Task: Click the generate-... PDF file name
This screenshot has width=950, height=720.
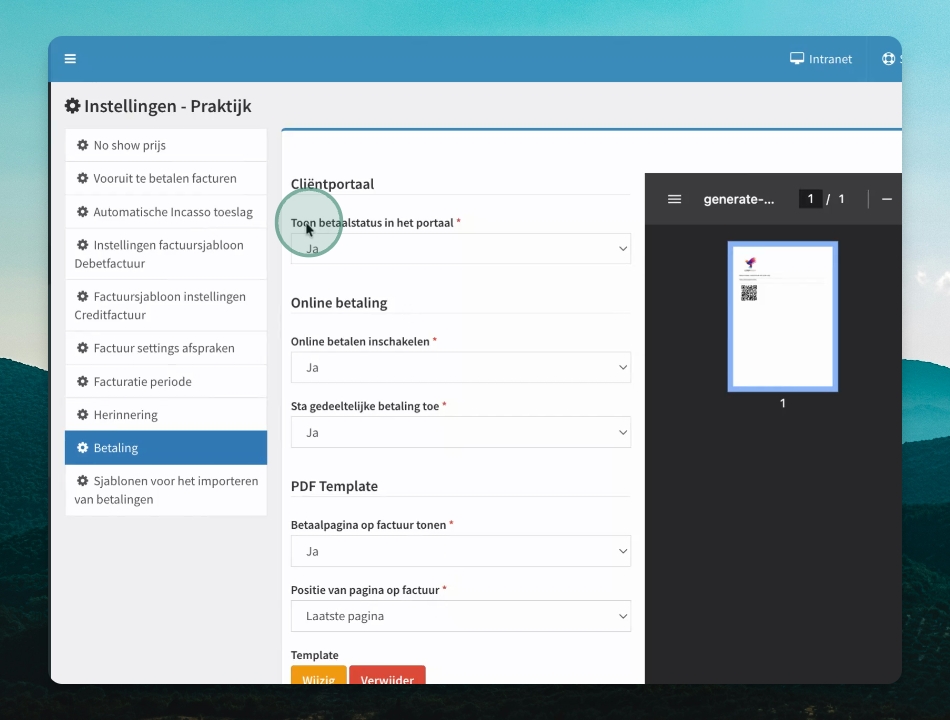Action: [739, 199]
